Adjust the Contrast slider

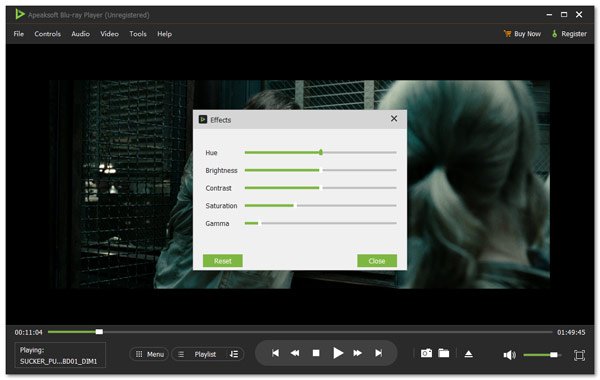[321, 188]
